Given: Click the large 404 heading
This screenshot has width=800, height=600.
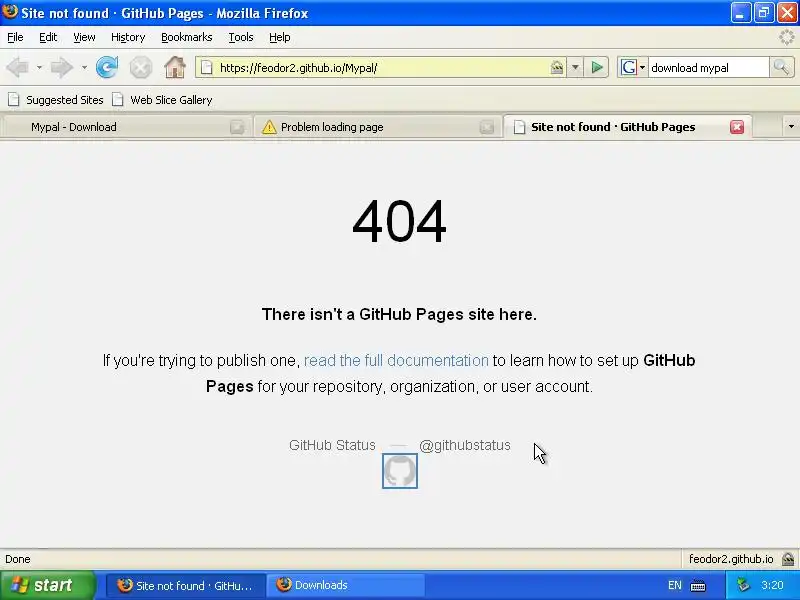Looking at the screenshot, I should tap(399, 222).
